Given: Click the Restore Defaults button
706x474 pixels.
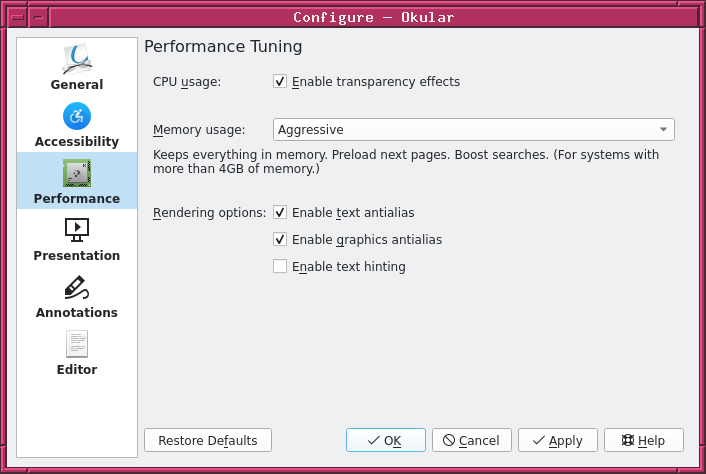Looking at the screenshot, I should (x=208, y=440).
